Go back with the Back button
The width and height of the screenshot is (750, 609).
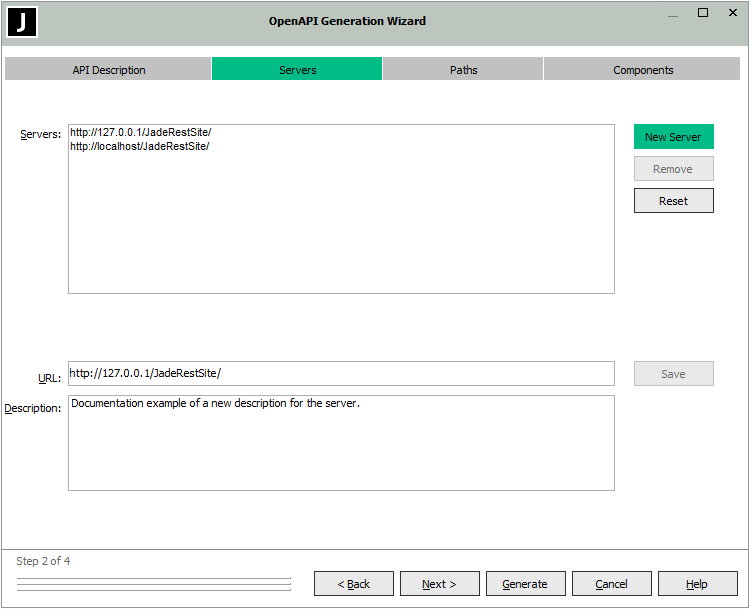pos(353,584)
